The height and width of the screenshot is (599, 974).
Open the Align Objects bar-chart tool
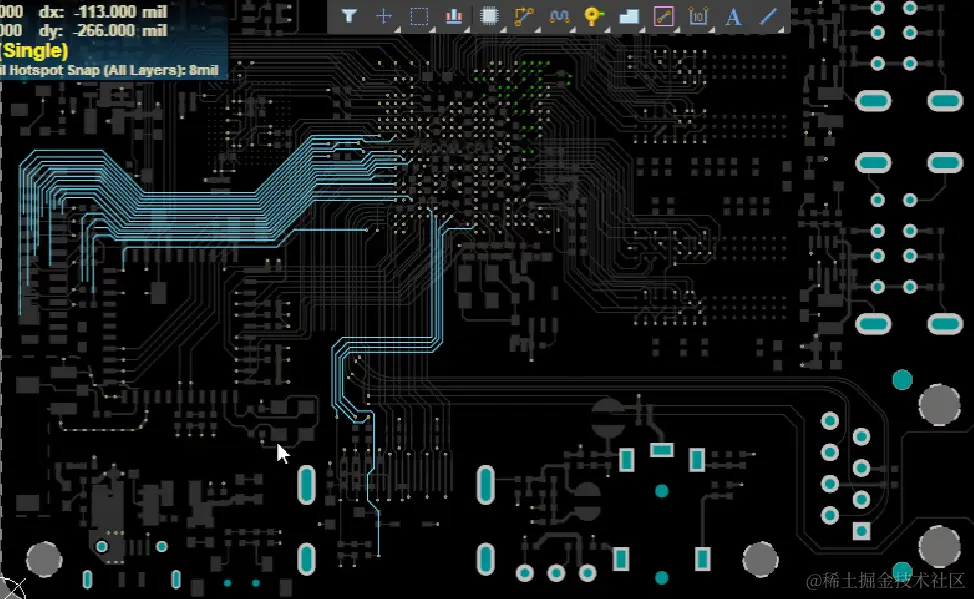454,16
